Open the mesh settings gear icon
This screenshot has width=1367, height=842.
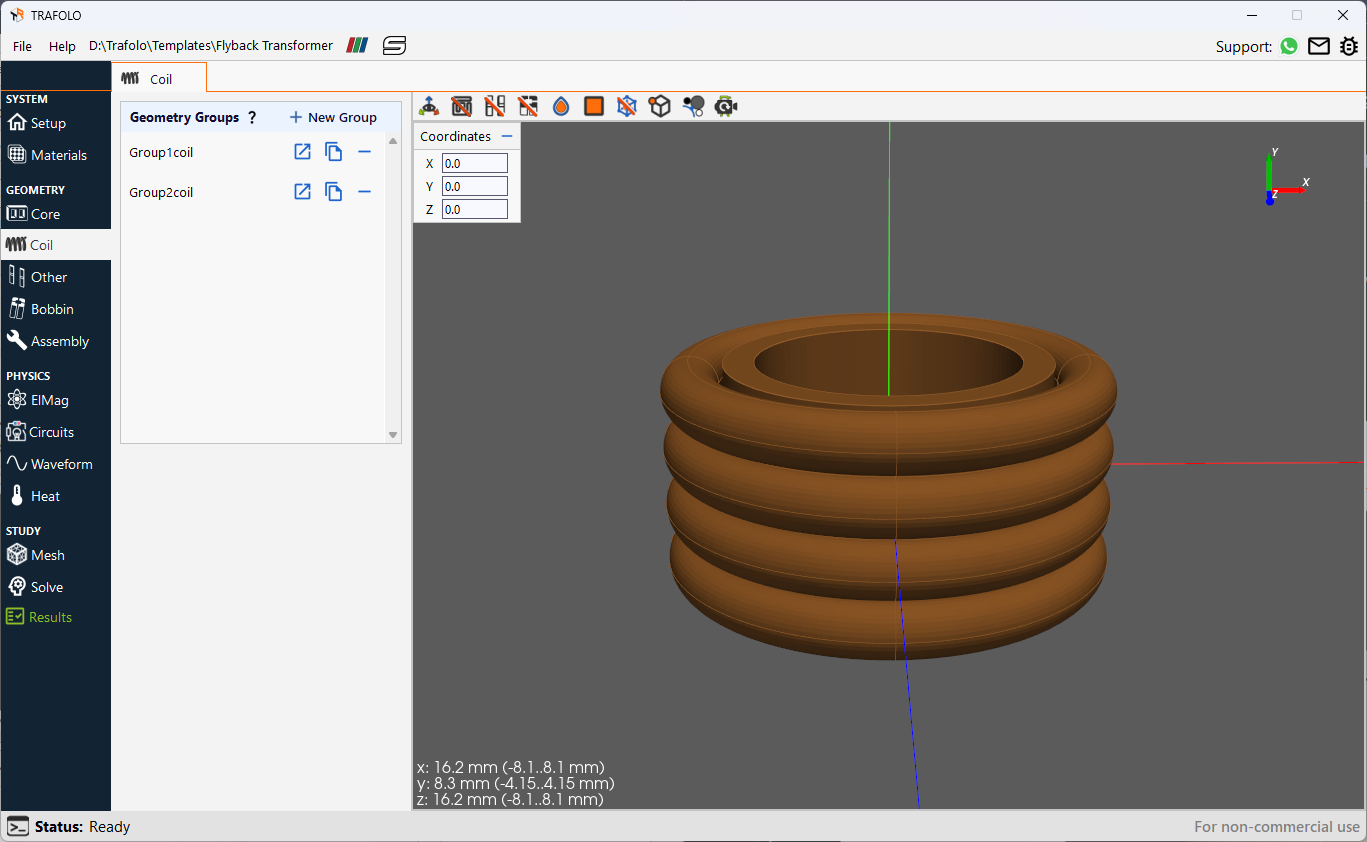tap(726, 105)
